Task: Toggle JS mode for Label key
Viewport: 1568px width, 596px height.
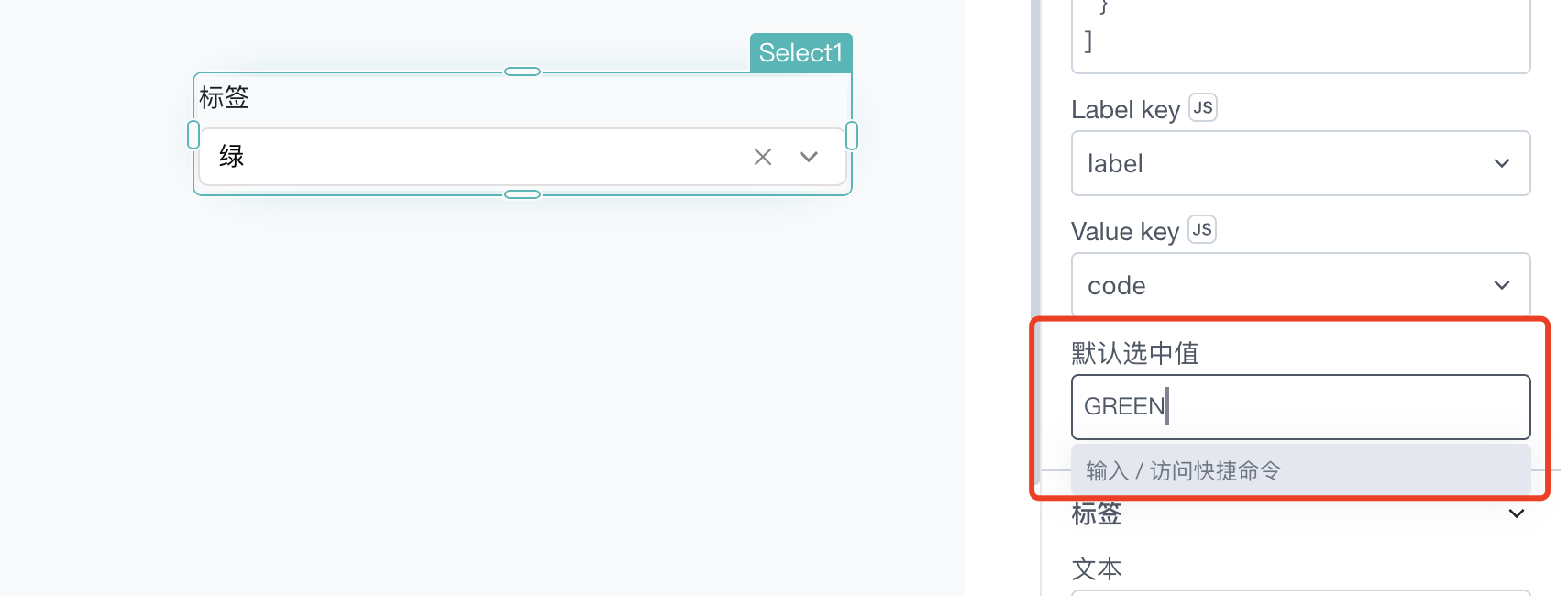Action: (x=1203, y=108)
